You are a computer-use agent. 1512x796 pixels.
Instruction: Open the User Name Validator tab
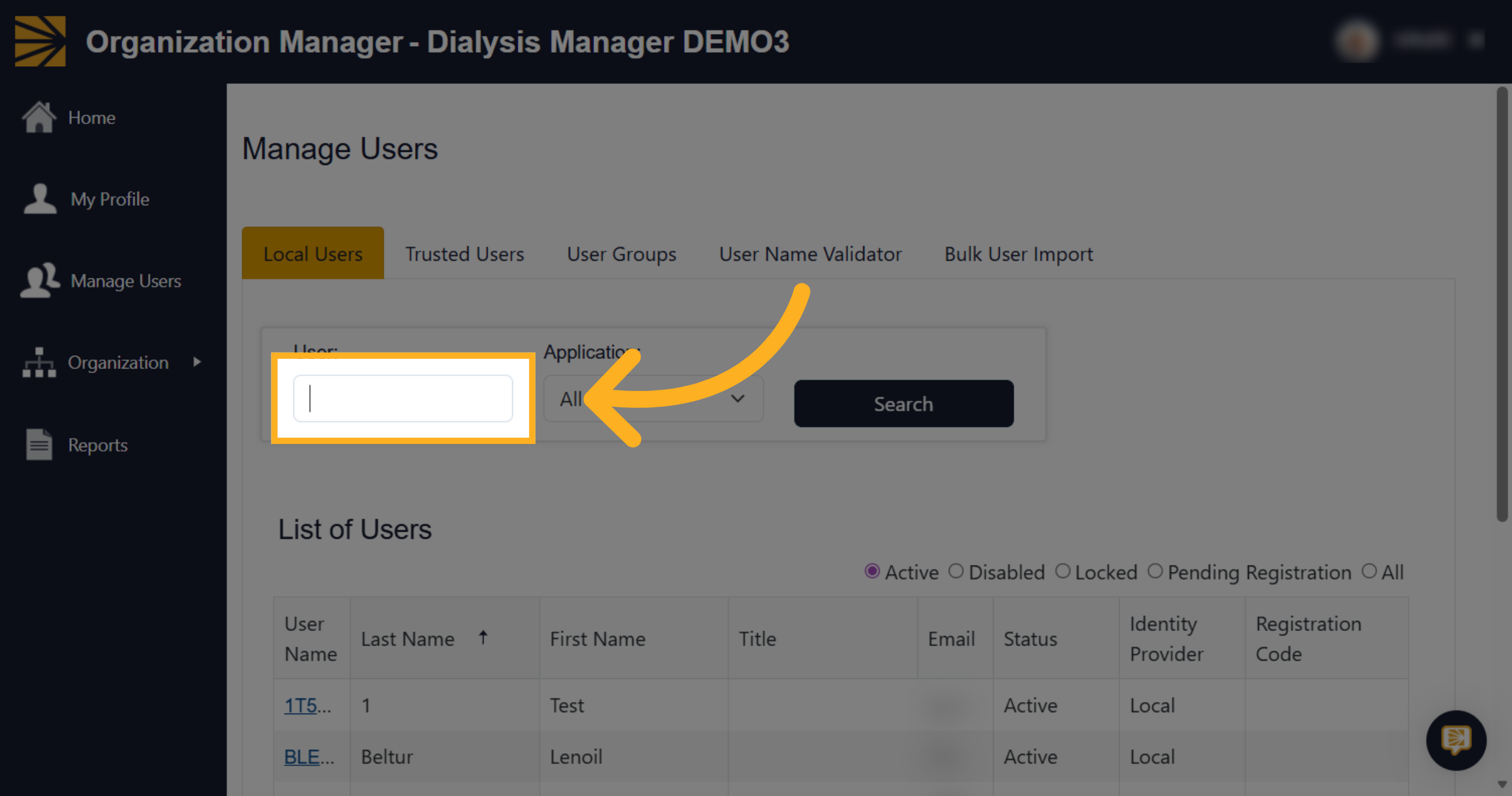810,253
